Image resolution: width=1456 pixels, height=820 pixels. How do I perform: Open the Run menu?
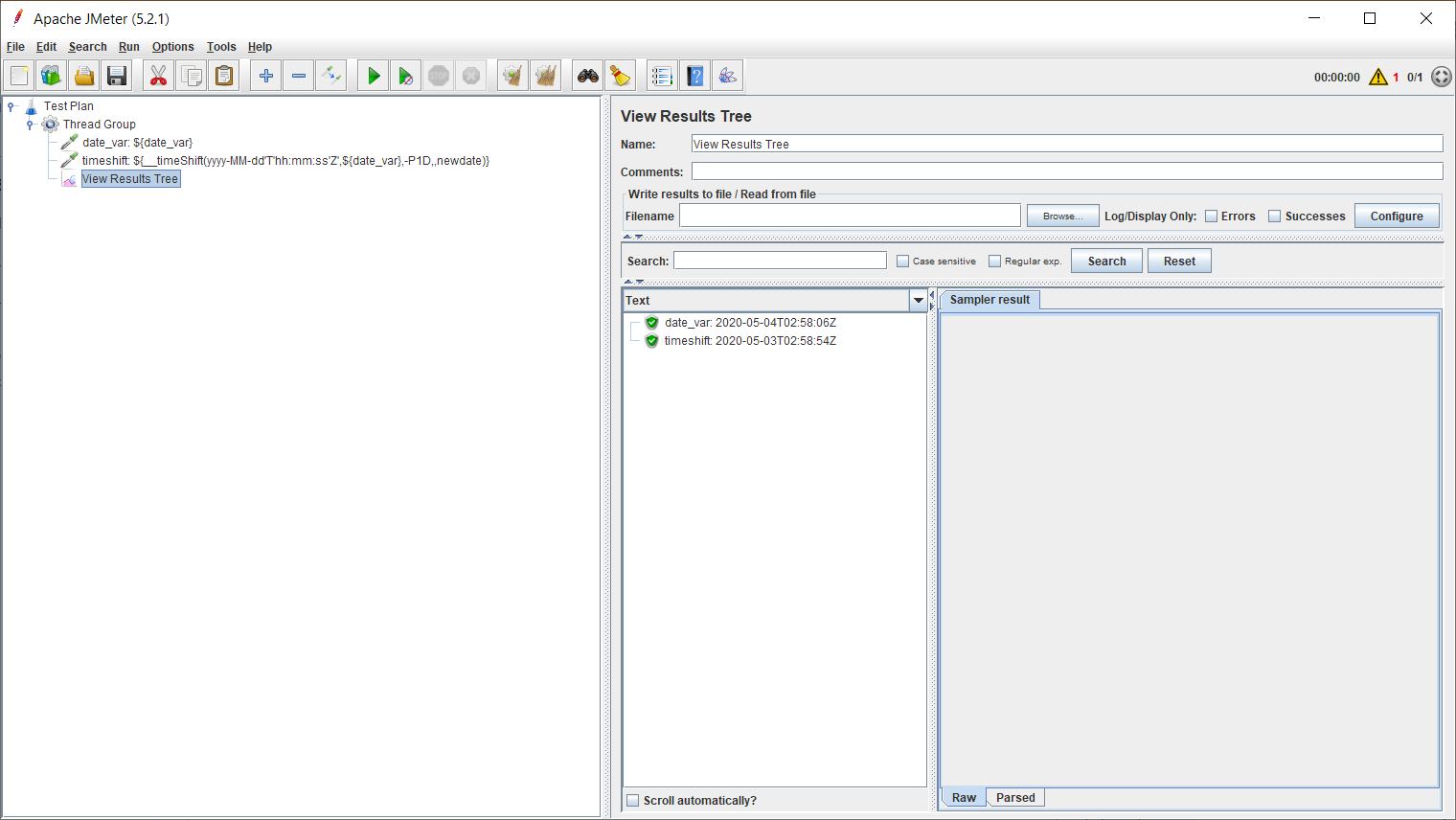point(129,47)
